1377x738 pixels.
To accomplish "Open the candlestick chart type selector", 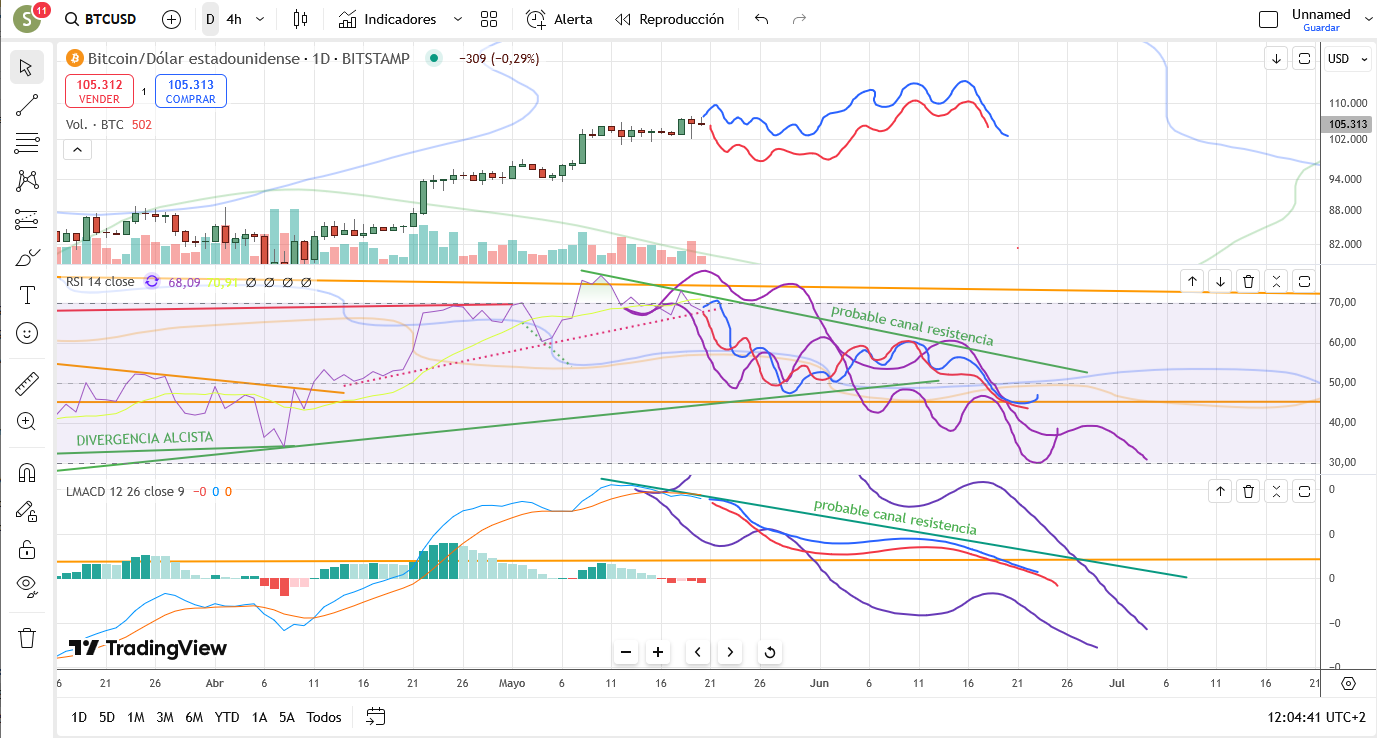I will [x=300, y=19].
